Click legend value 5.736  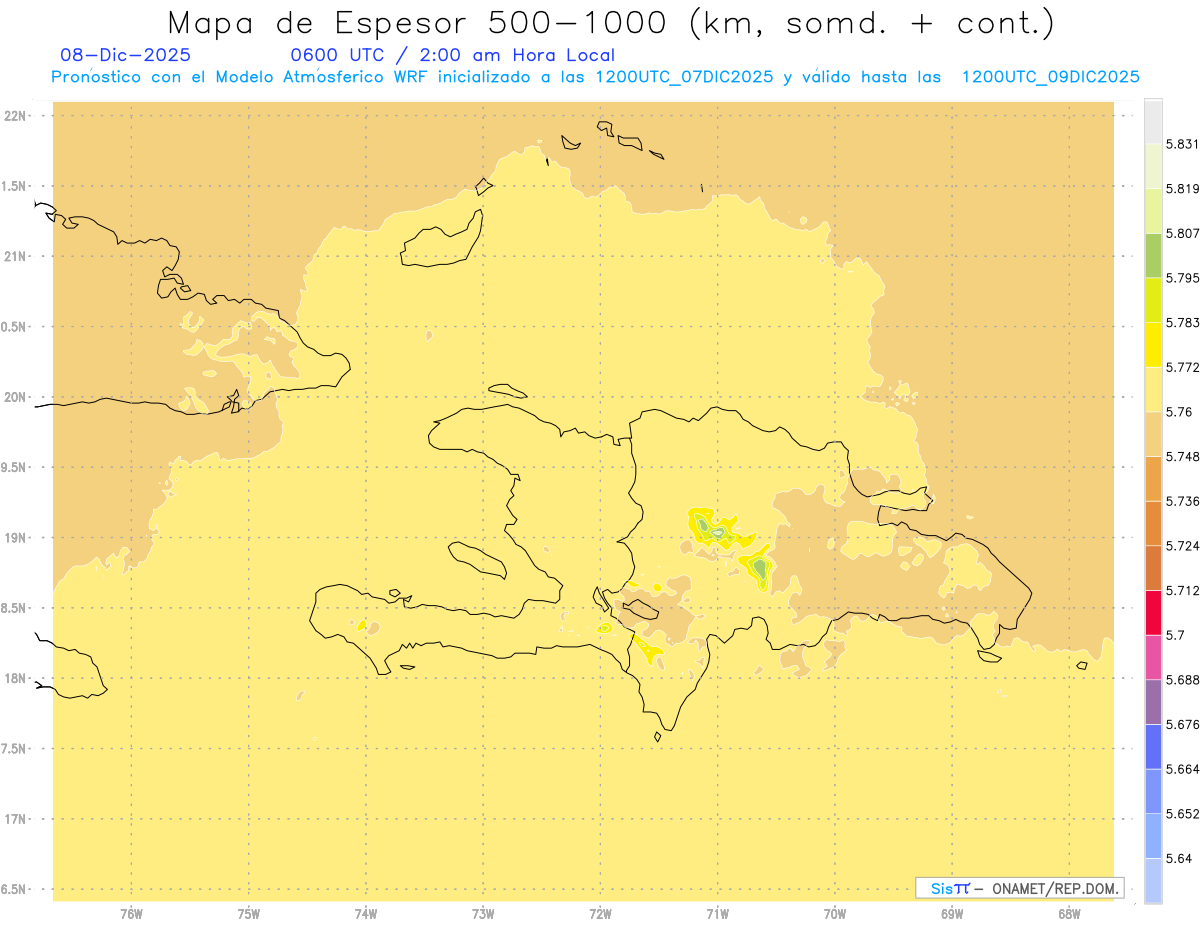coord(1183,501)
